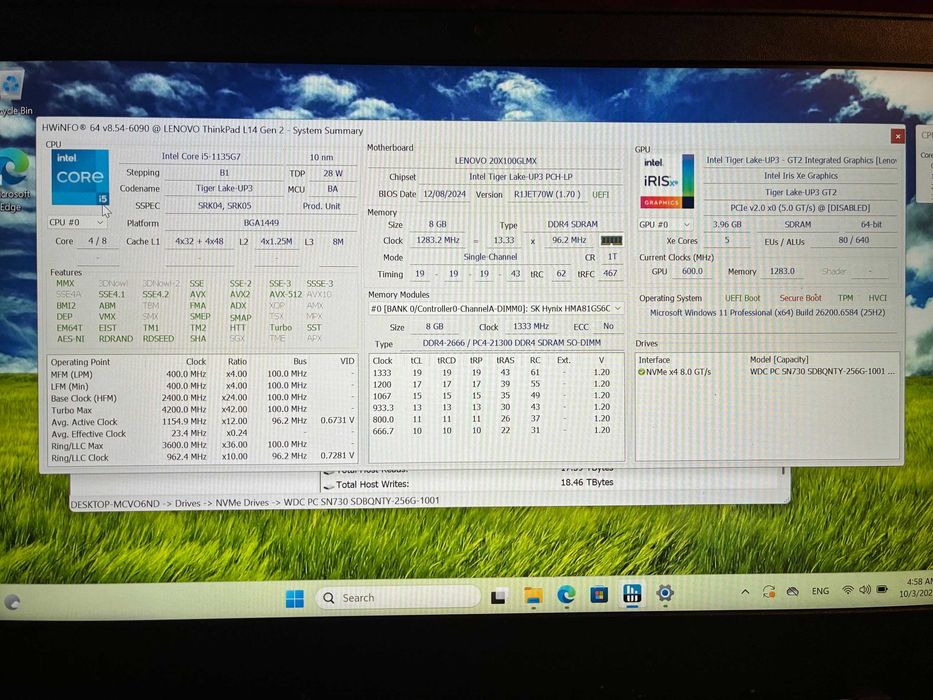This screenshot has width=933, height=700.
Task: Select the GPU memory 3.96 GB field
Action: point(727,224)
